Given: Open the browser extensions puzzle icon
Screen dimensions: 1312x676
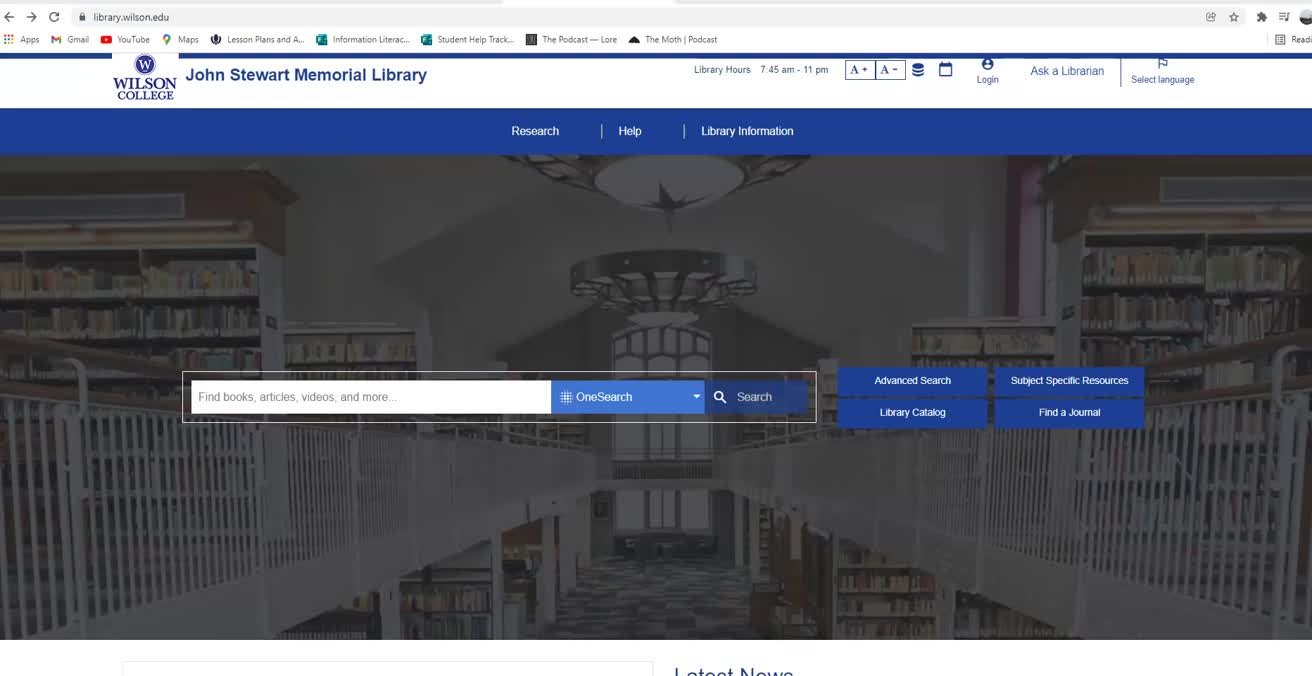Looking at the screenshot, I should [x=1261, y=17].
